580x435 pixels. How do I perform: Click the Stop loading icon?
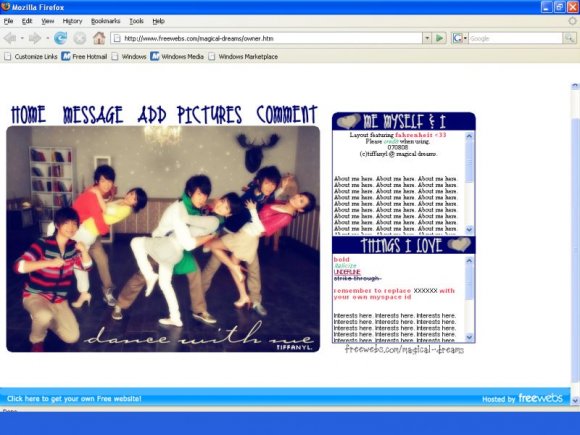tap(80, 38)
